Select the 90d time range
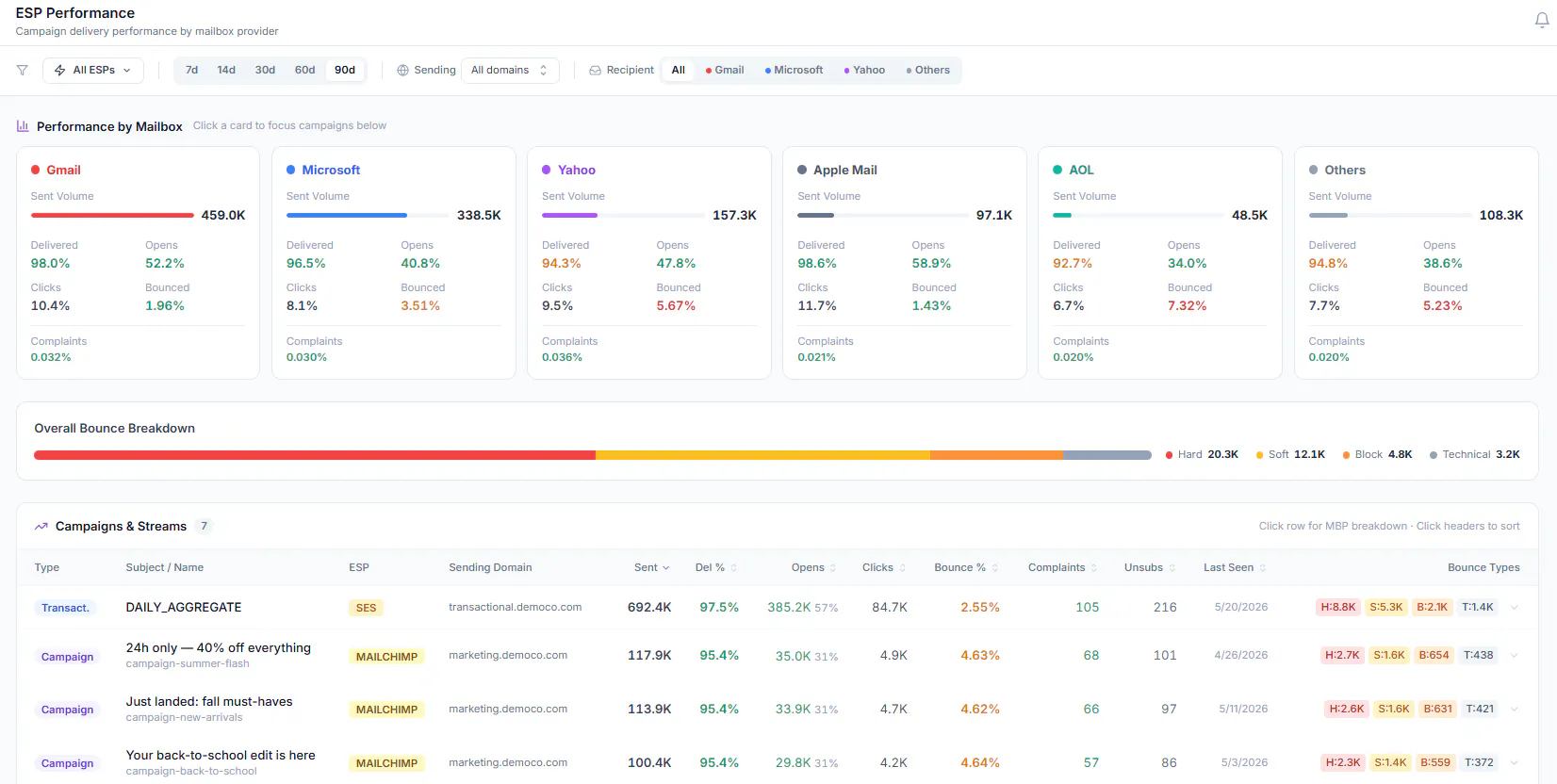Screen dimensions: 1557x784 pos(345,71)
